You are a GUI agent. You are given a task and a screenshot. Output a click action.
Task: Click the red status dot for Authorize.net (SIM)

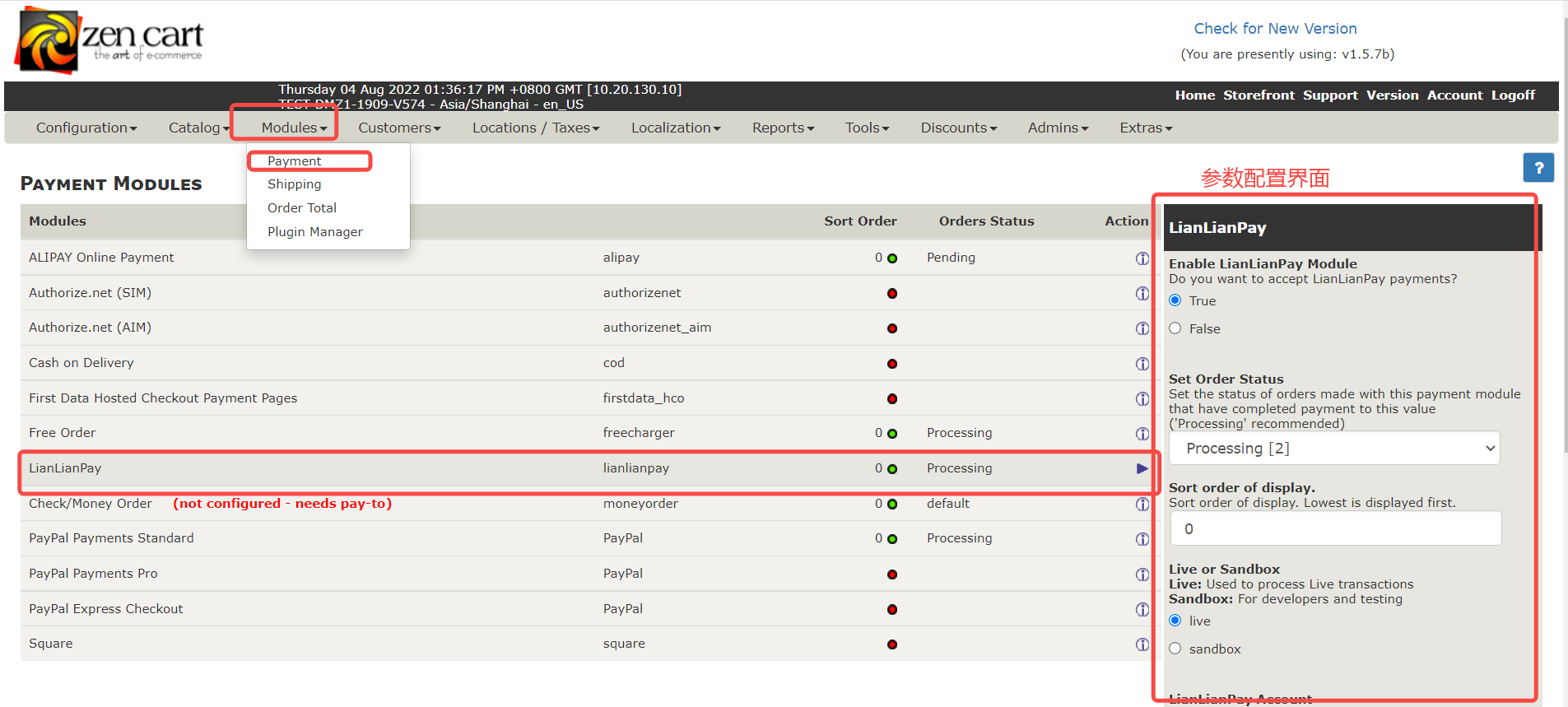click(x=892, y=294)
